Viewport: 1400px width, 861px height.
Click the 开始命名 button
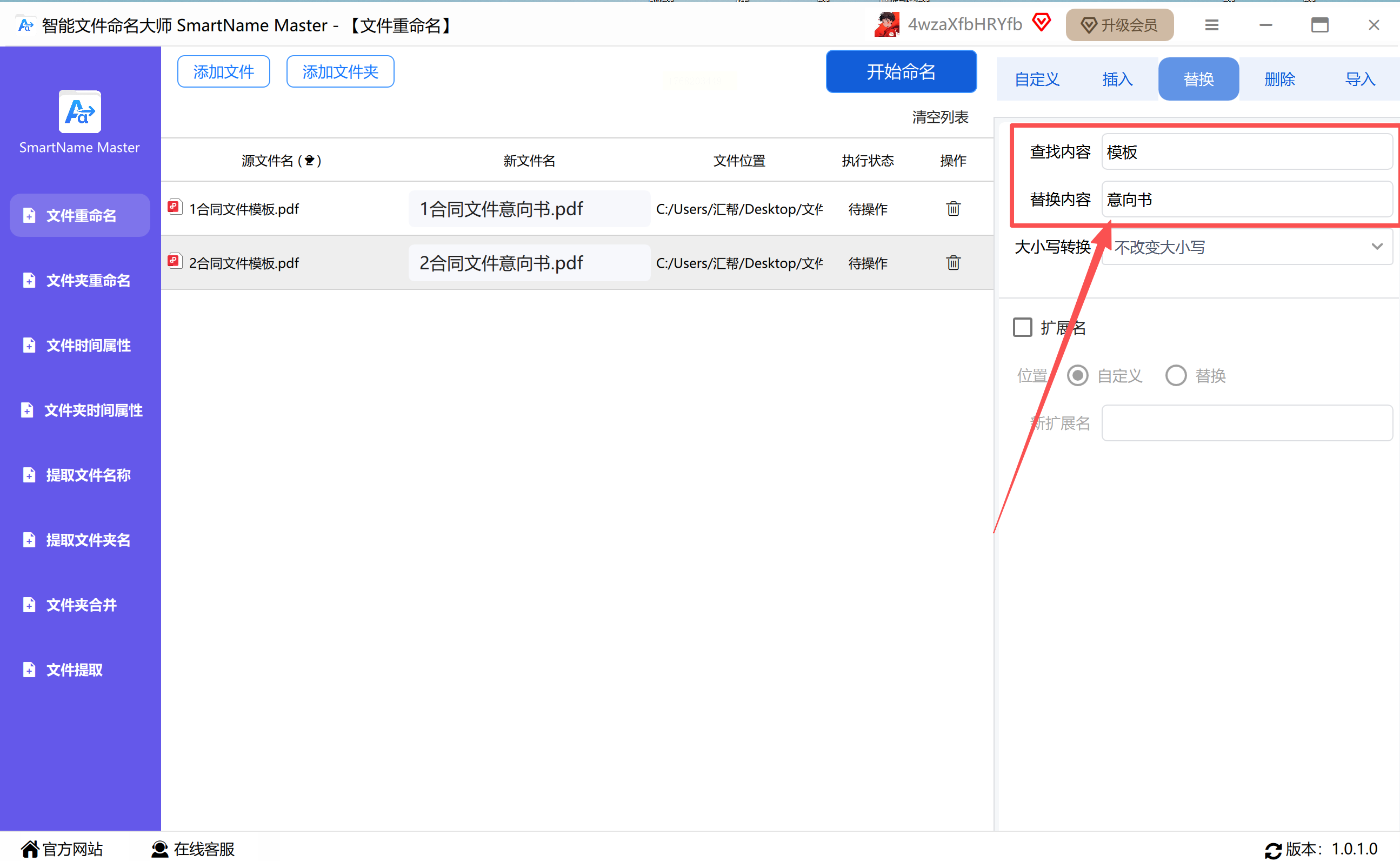[x=901, y=72]
